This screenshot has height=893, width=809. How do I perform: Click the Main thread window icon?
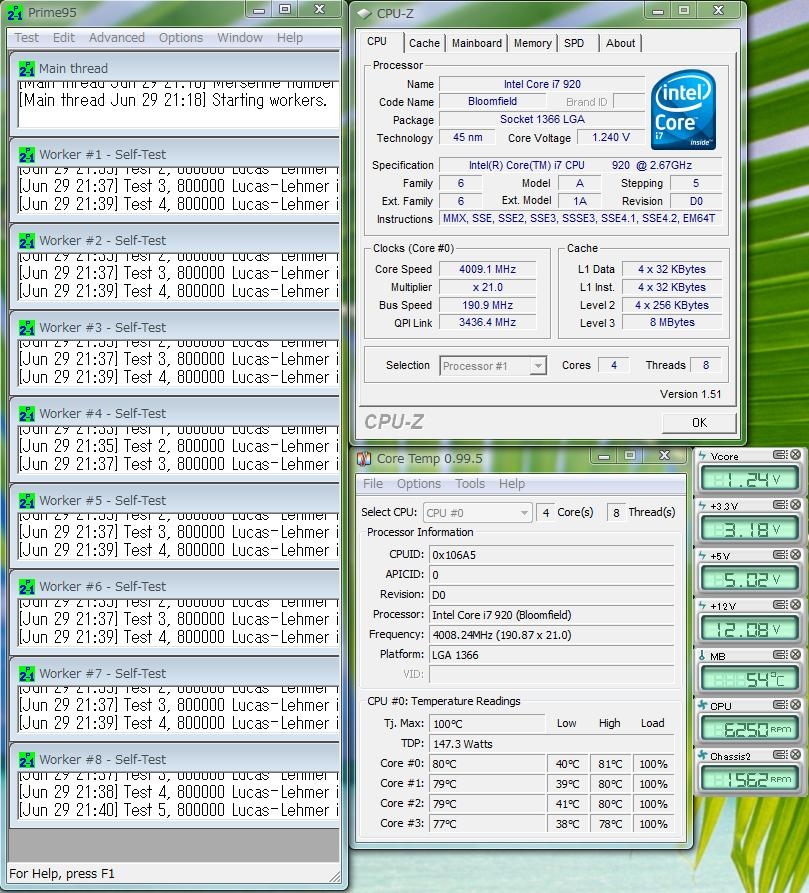point(27,68)
